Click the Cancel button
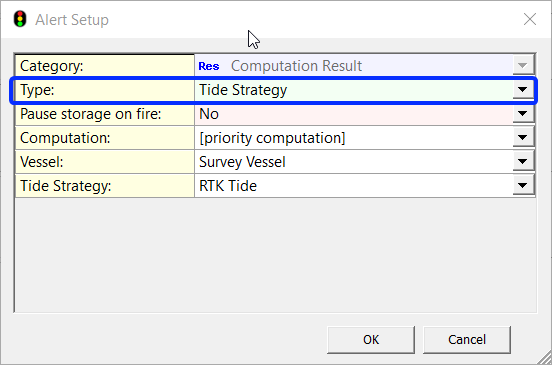The height and width of the screenshot is (365, 552). (467, 340)
